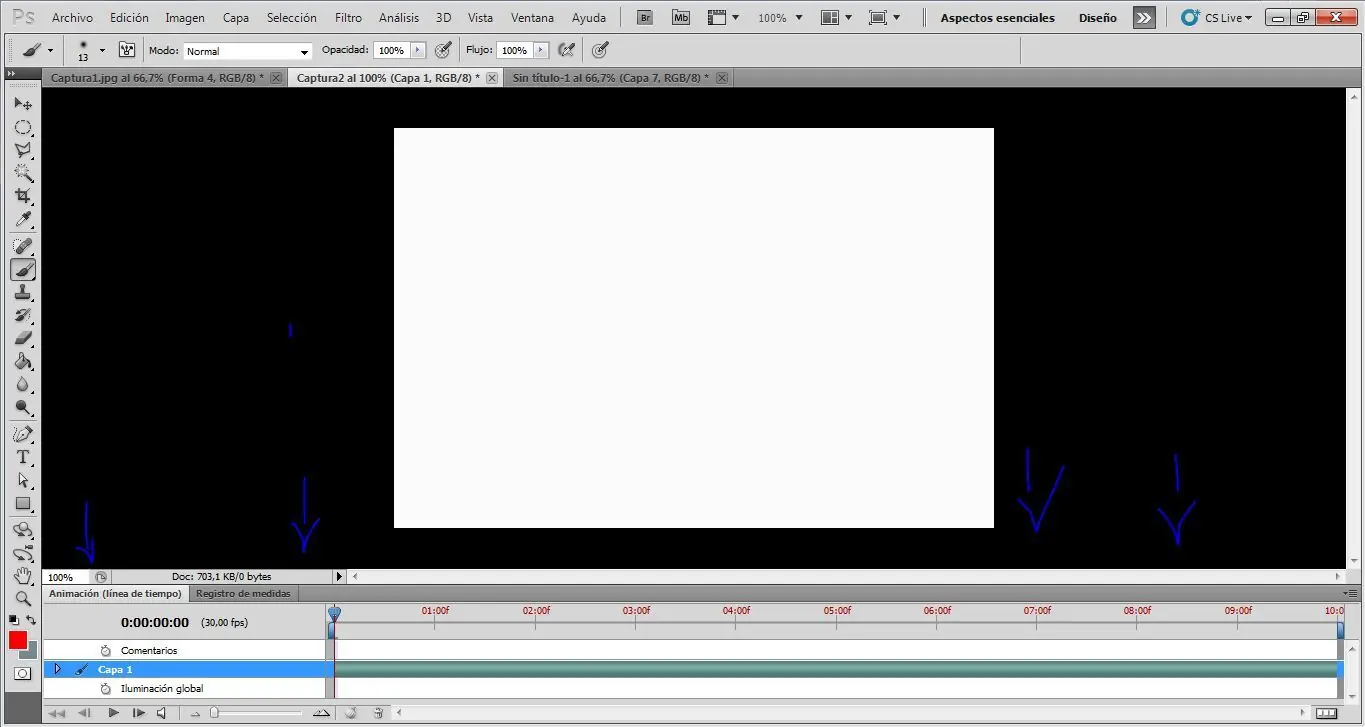This screenshot has height=727, width=1365.
Task: Select the 3D Camera Rotate tool
Action: pyautogui.click(x=22, y=553)
